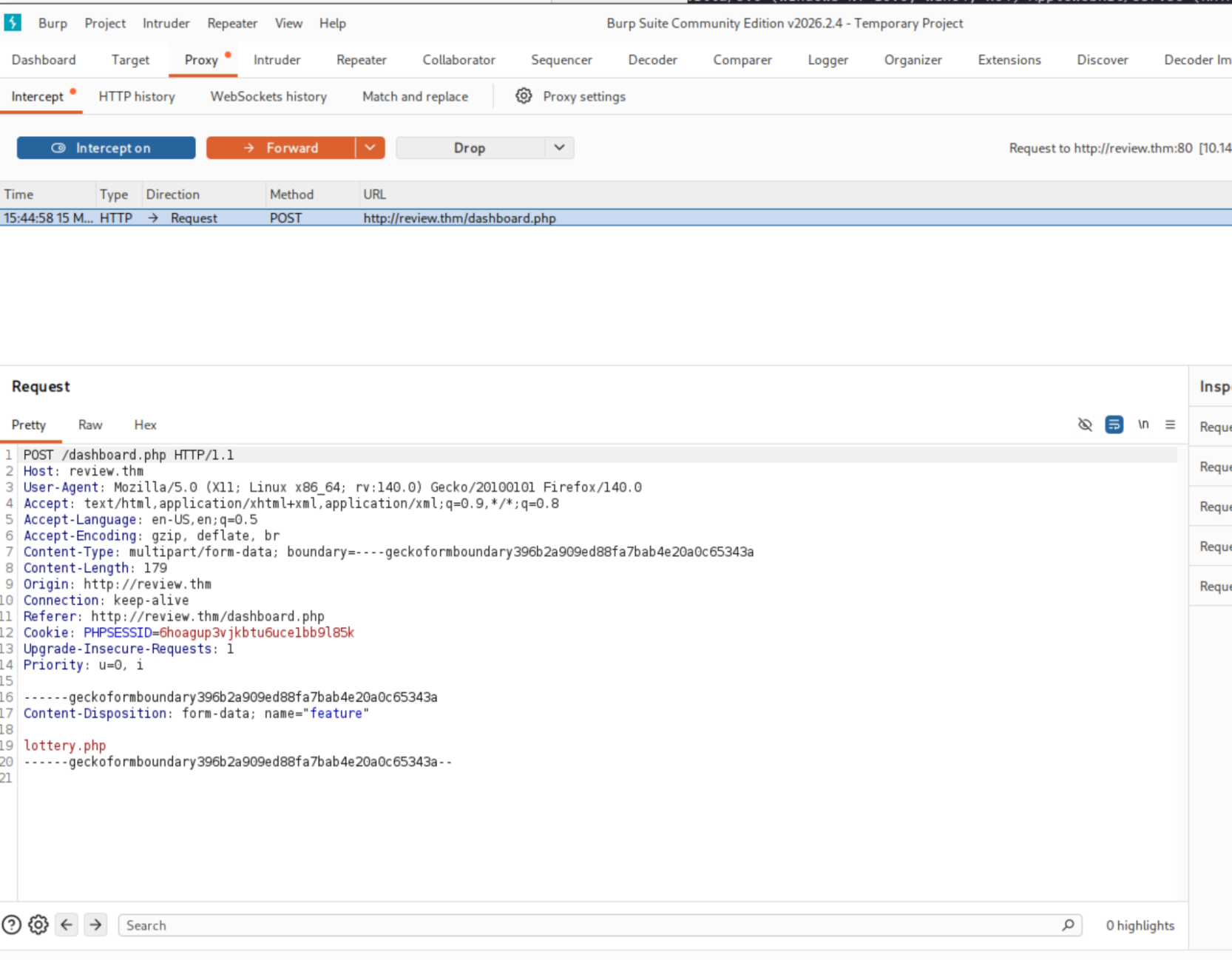The image size is (1232, 960).
Task: Switch to the Decoder tab
Action: (652, 60)
